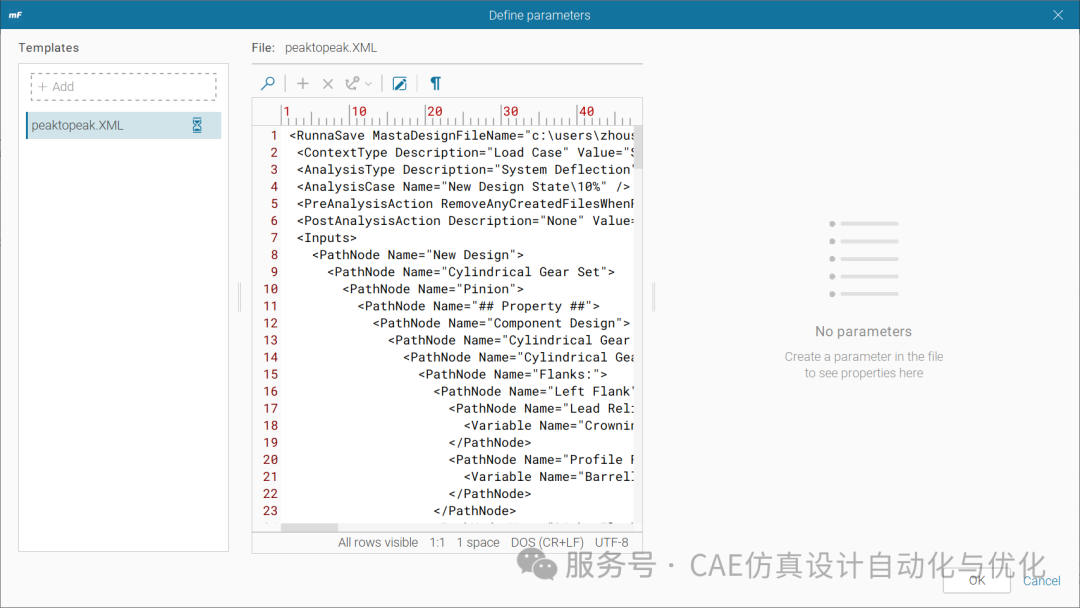Image resolution: width=1080 pixels, height=608 pixels.
Task: Open the search tool in the editor toolbar
Action: pyautogui.click(x=268, y=83)
